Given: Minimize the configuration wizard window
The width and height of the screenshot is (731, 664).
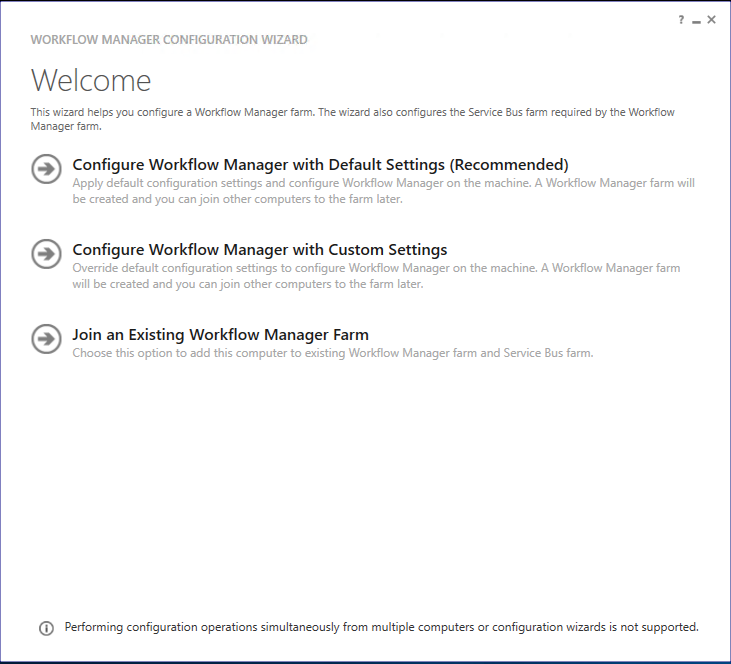Looking at the screenshot, I should click(696, 20).
